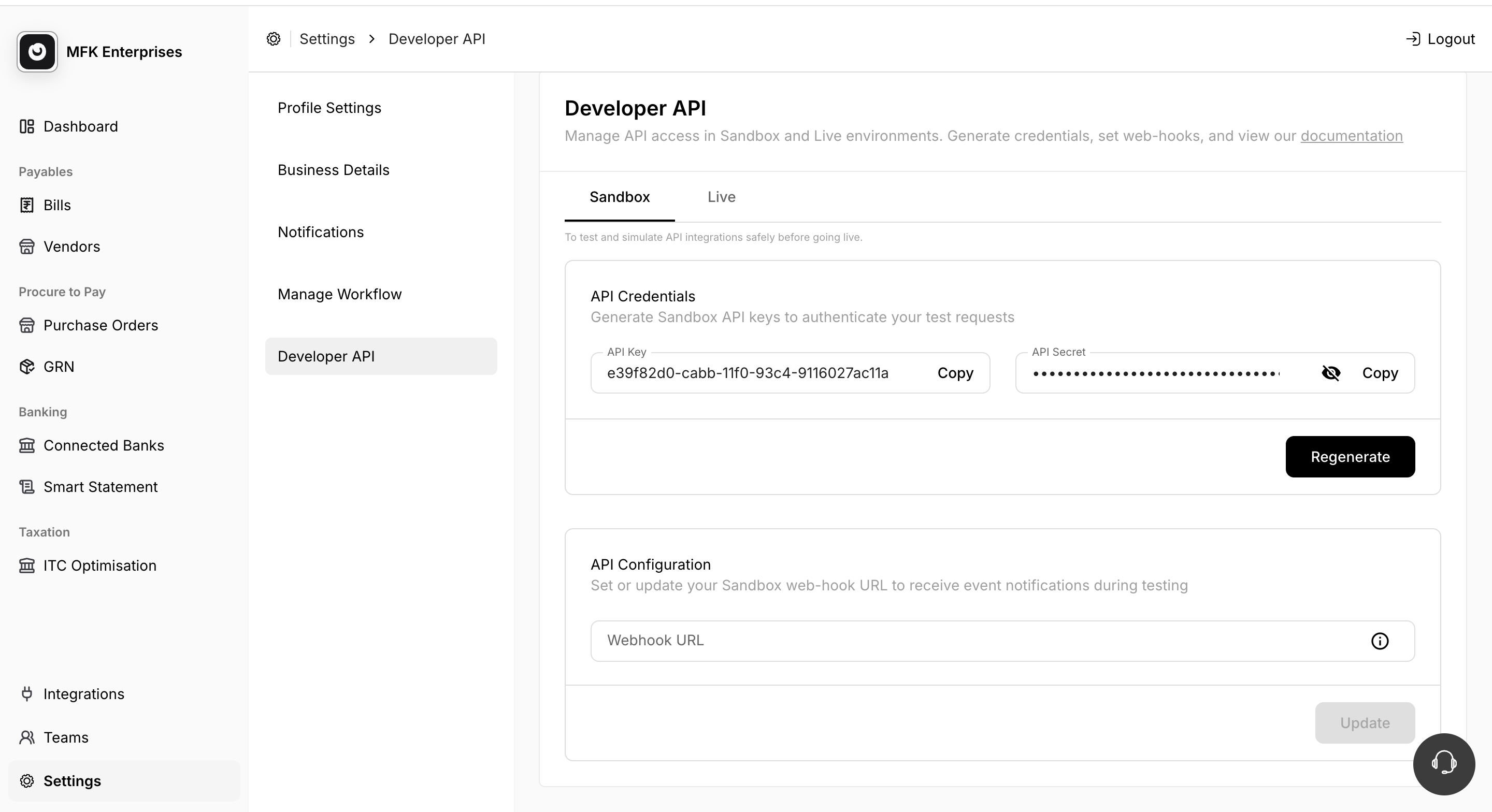The height and width of the screenshot is (812, 1492).
Task: Open Dashboard from the sidebar
Action: coord(80,126)
